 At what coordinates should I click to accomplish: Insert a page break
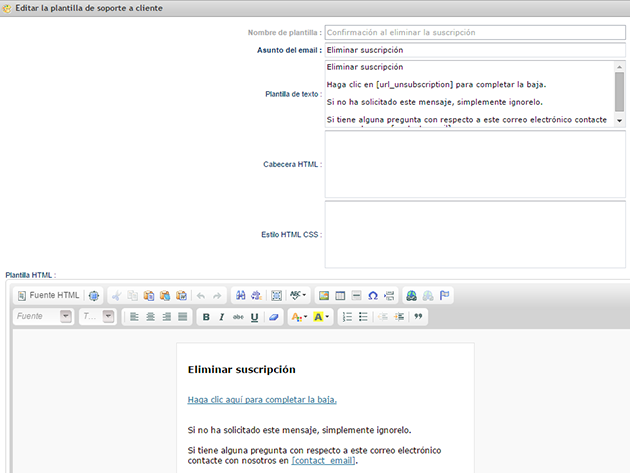[x=389, y=296]
